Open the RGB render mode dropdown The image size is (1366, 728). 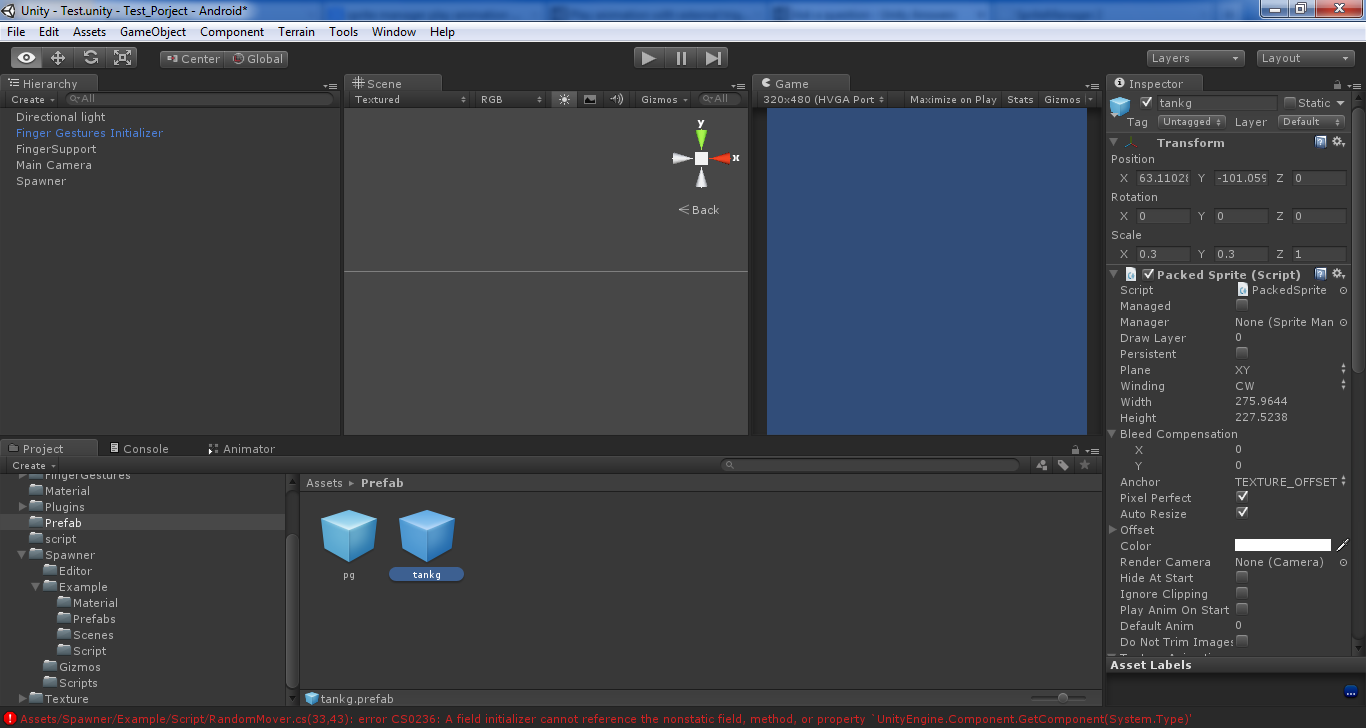511,99
